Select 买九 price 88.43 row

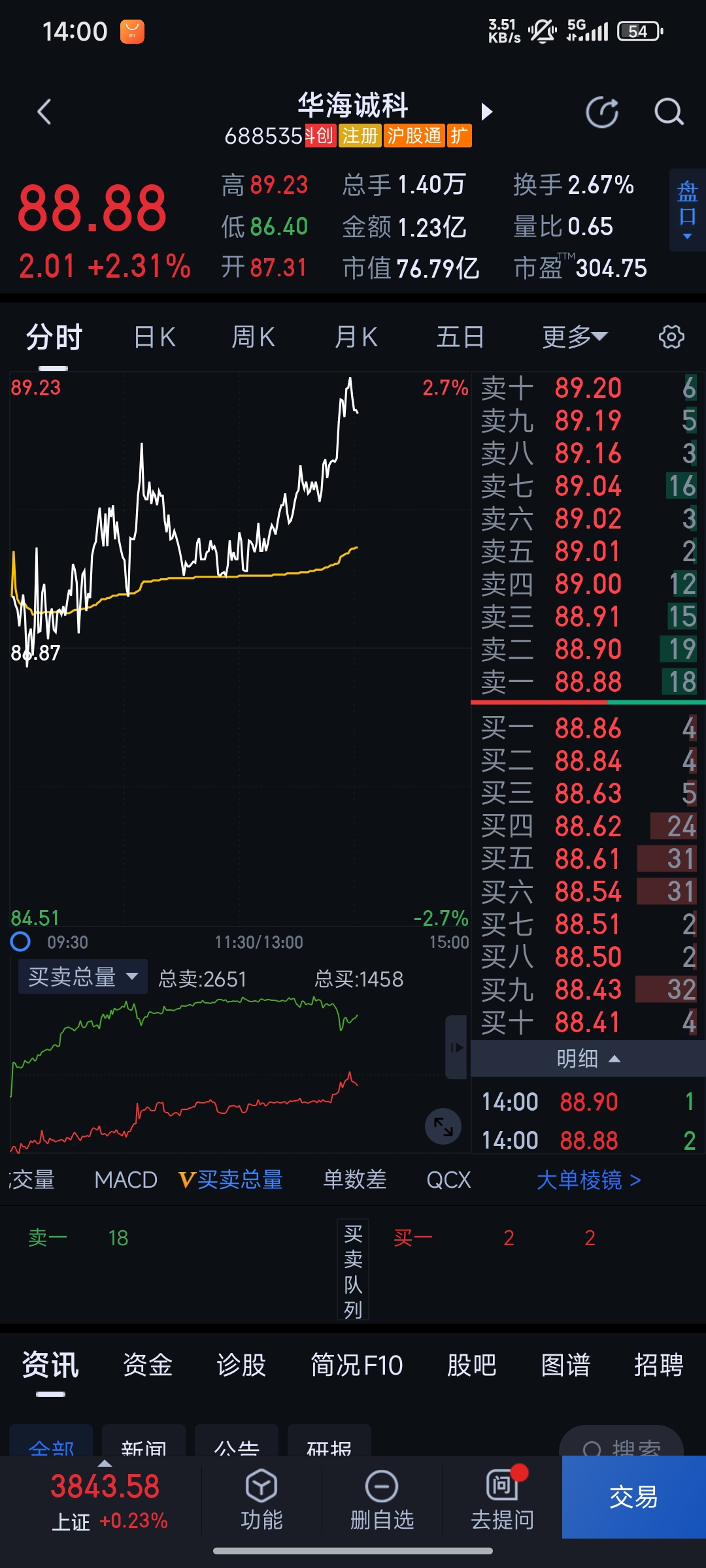pyautogui.click(x=588, y=990)
